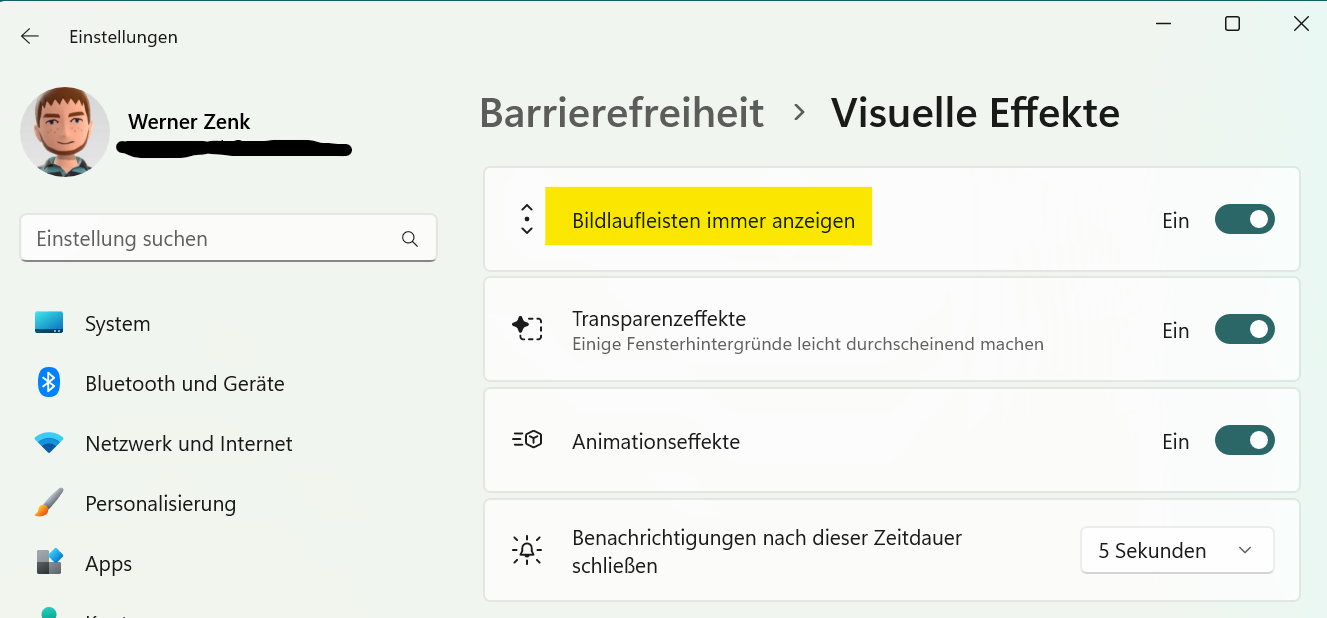The image size is (1327, 618).
Task: Click the System monitor icon
Action: [x=49, y=323]
